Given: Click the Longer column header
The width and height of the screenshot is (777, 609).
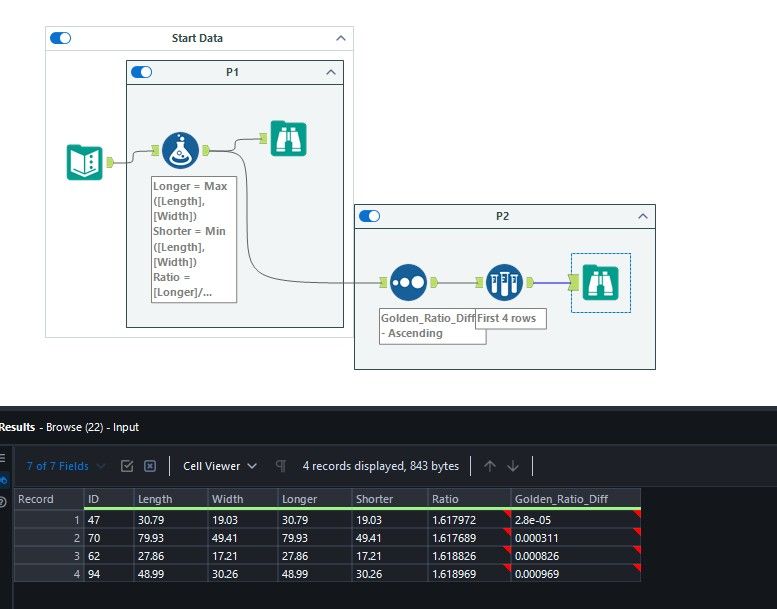Looking at the screenshot, I should 315,499.
